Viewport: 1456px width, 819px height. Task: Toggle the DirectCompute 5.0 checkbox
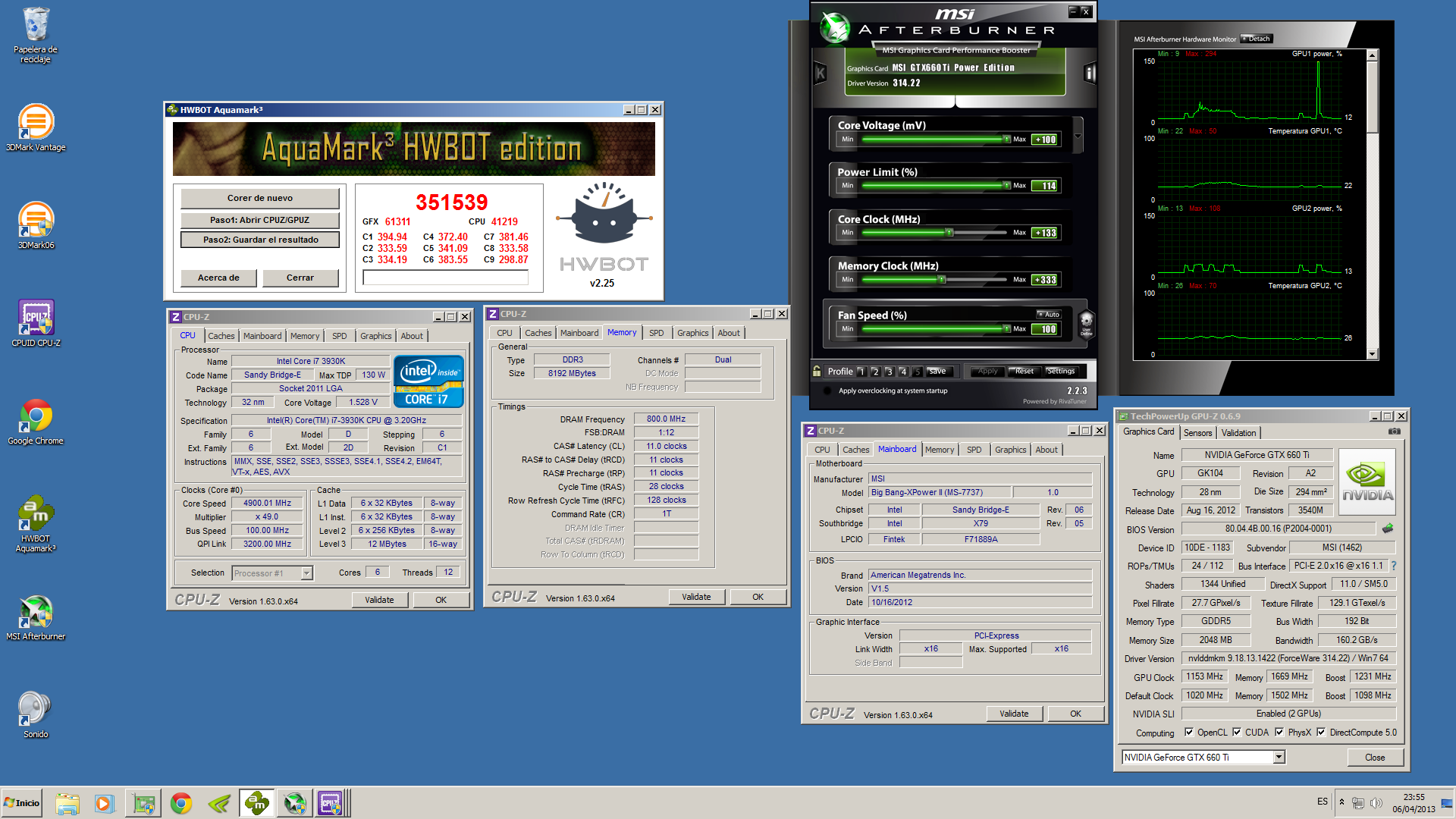coord(1321,733)
